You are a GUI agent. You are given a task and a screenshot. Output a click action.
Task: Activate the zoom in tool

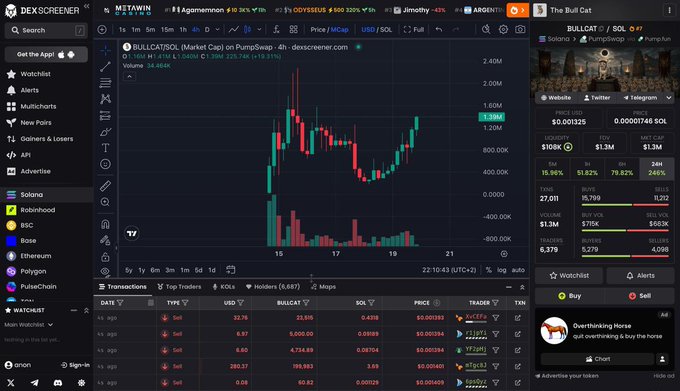pyautogui.click(x=105, y=202)
